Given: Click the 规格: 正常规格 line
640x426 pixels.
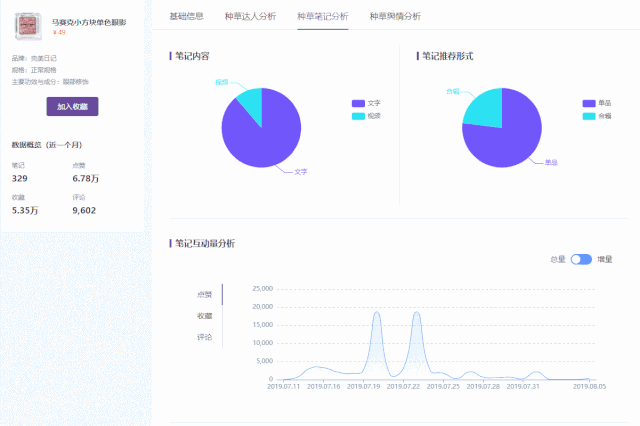Looking at the screenshot, I should [34, 70].
